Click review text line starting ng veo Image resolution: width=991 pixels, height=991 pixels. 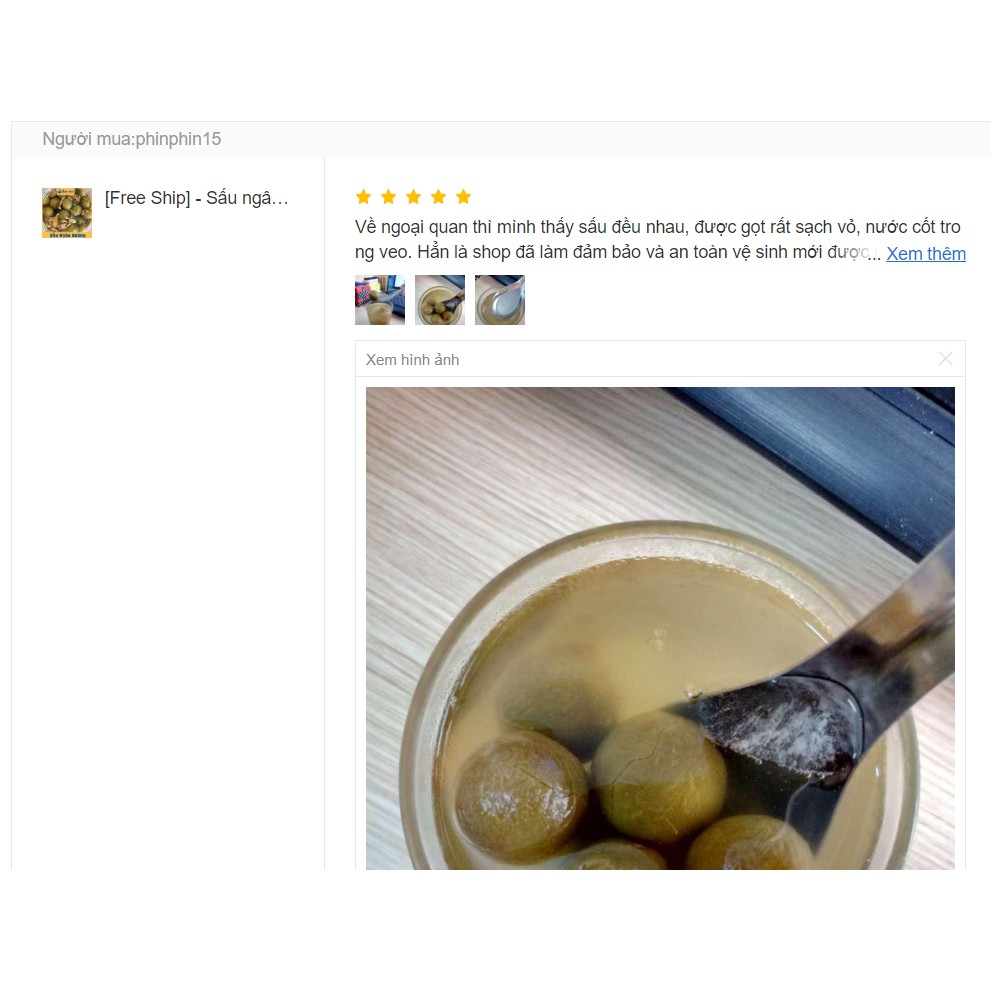click(612, 252)
